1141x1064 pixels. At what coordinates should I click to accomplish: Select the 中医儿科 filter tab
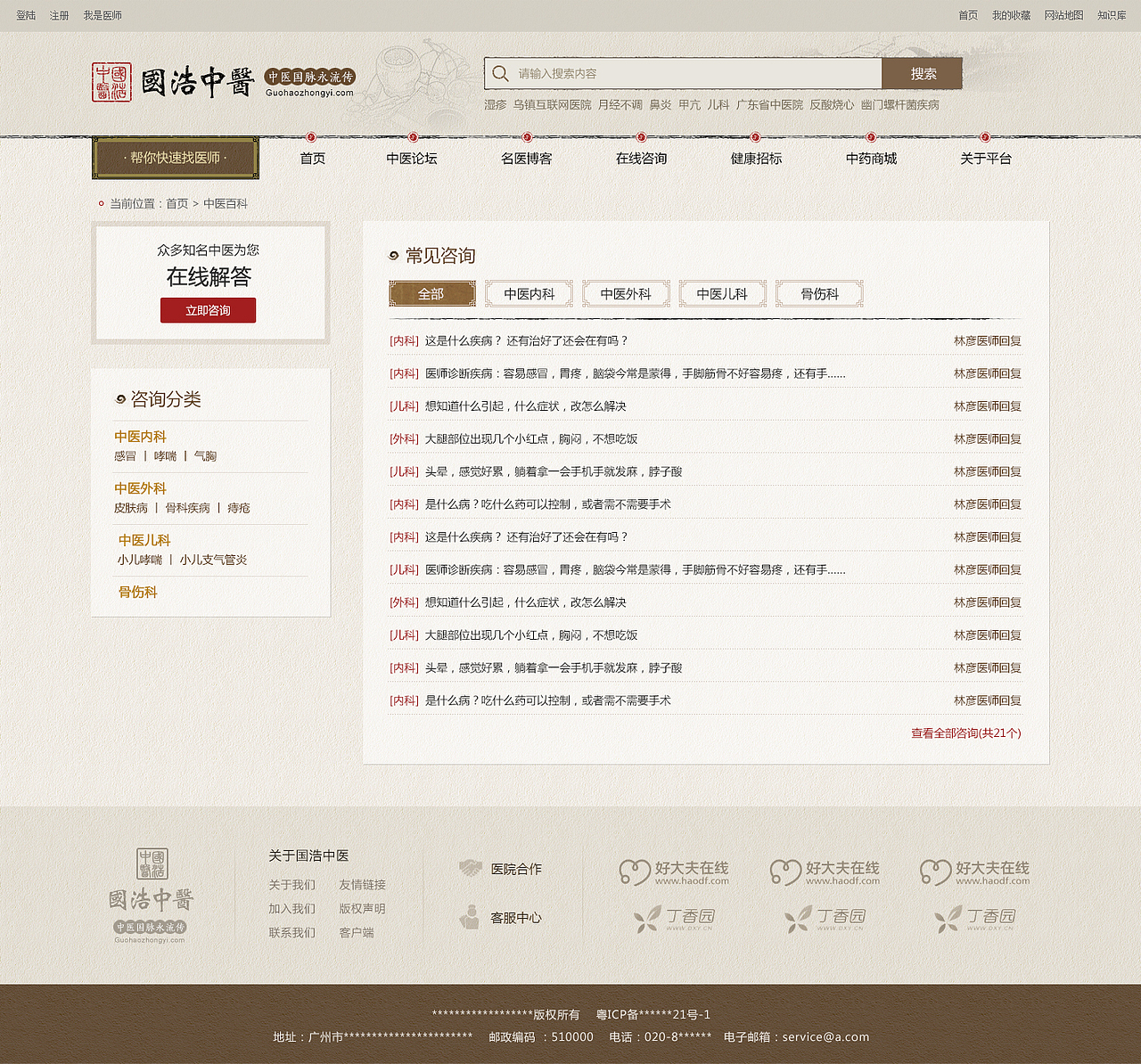(x=722, y=293)
